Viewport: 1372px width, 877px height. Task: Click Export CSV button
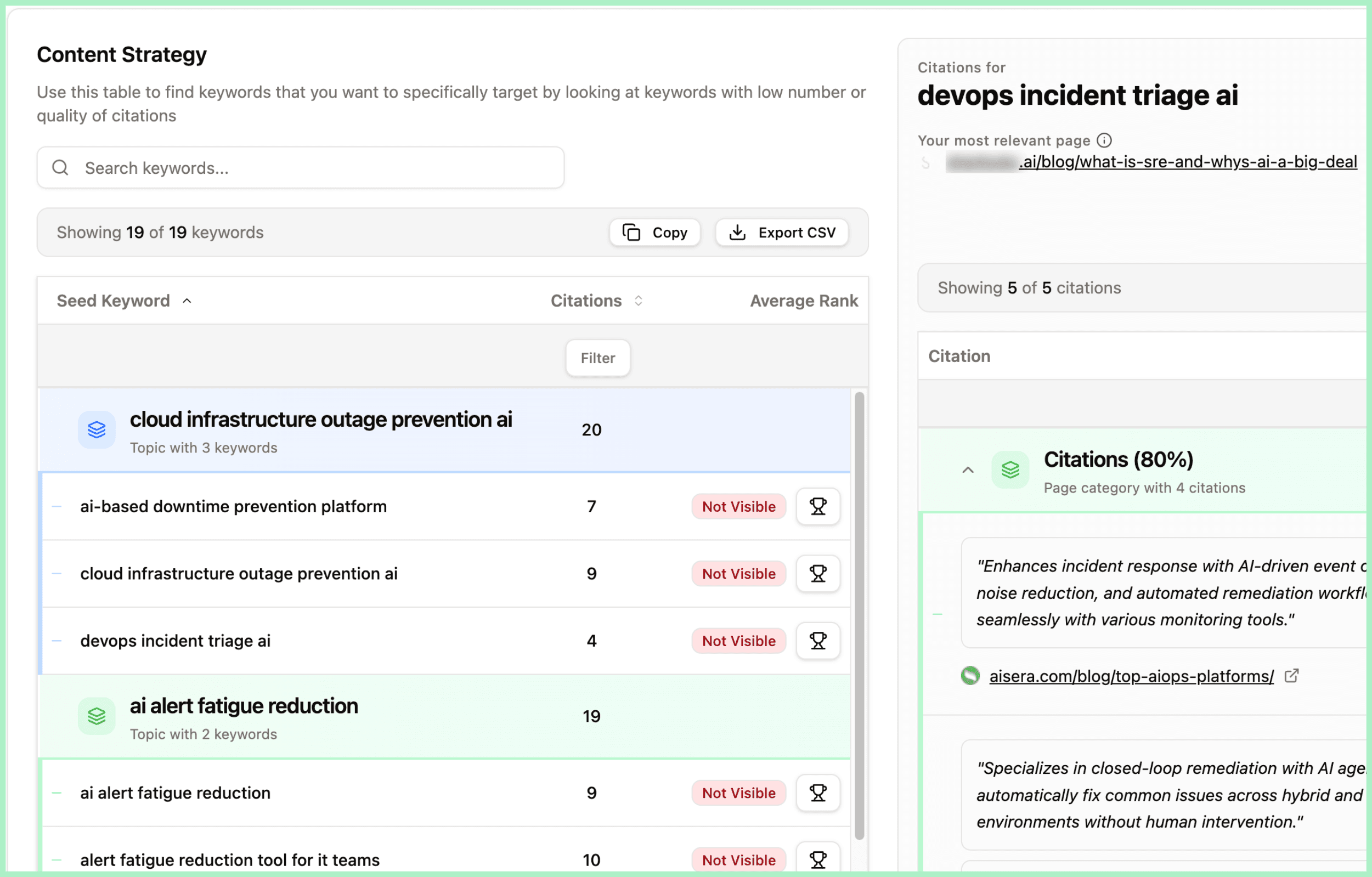(782, 233)
